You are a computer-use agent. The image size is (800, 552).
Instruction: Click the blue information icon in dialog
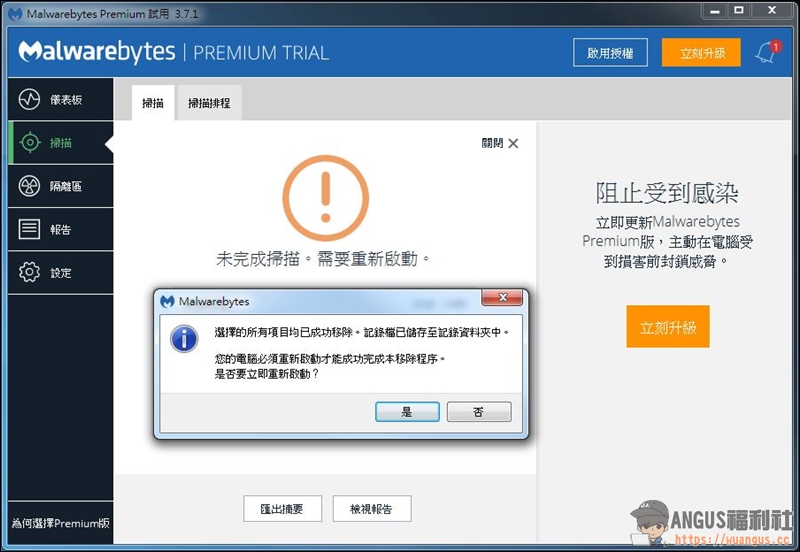184,339
